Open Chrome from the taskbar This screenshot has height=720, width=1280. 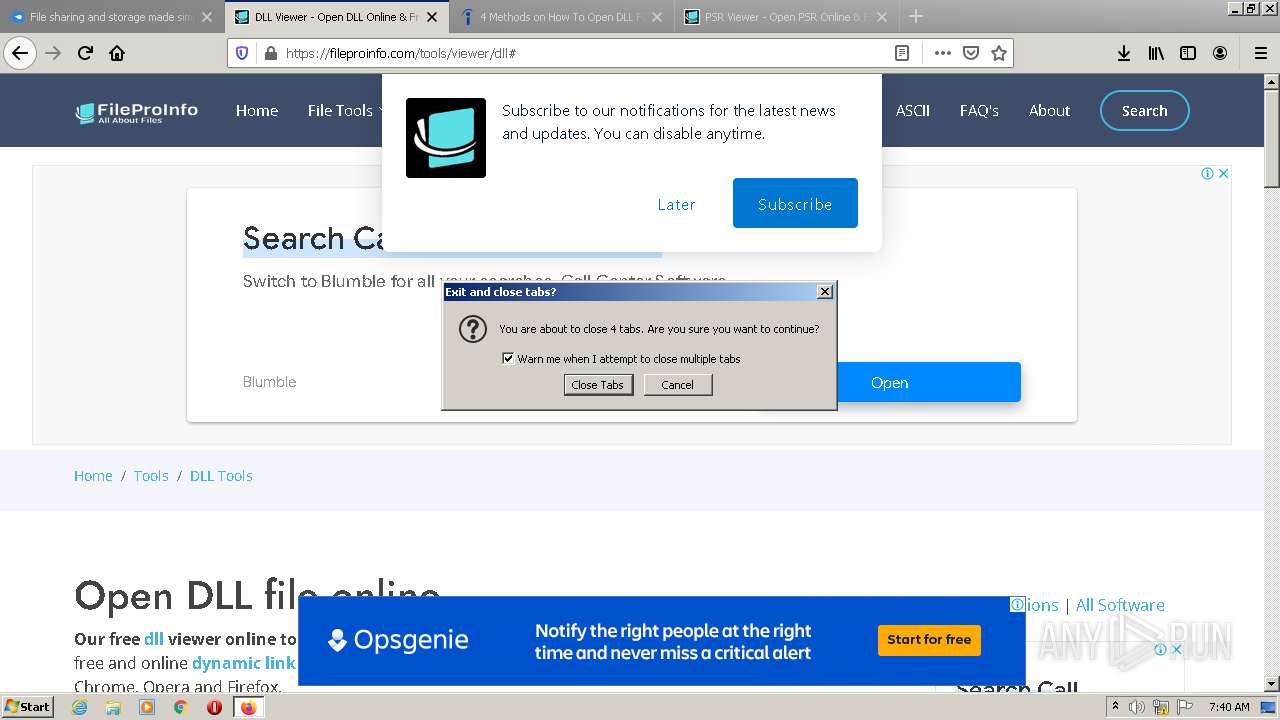tap(180, 707)
